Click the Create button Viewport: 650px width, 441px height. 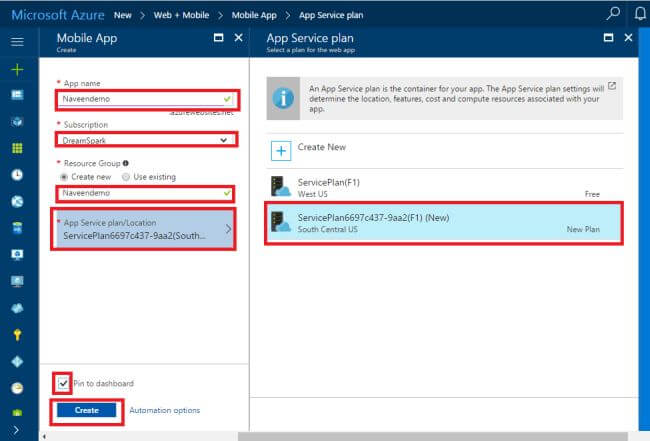click(x=87, y=410)
